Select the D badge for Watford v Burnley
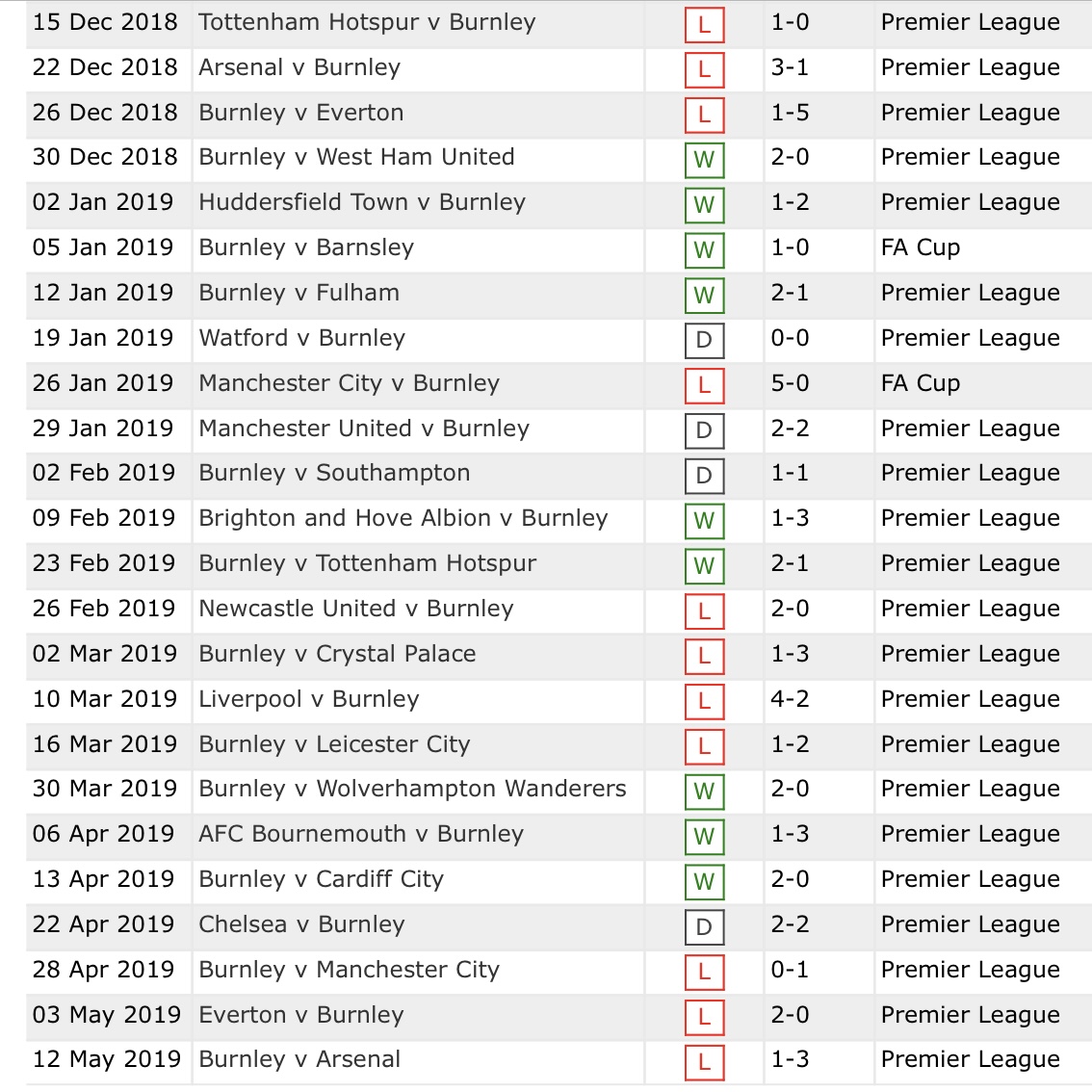This screenshot has height=1092, width=1092. click(704, 341)
